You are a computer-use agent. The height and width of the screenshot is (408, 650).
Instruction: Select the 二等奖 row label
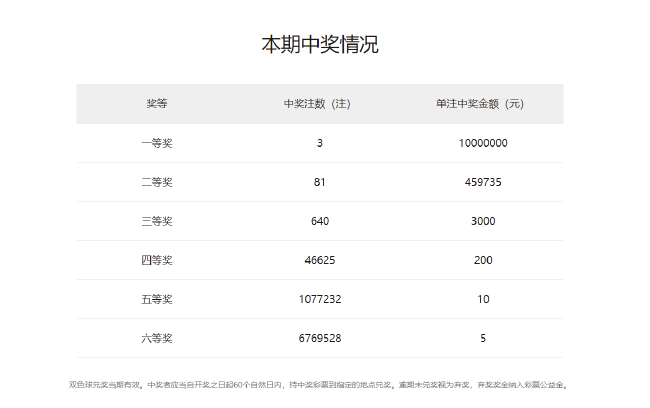(157, 182)
